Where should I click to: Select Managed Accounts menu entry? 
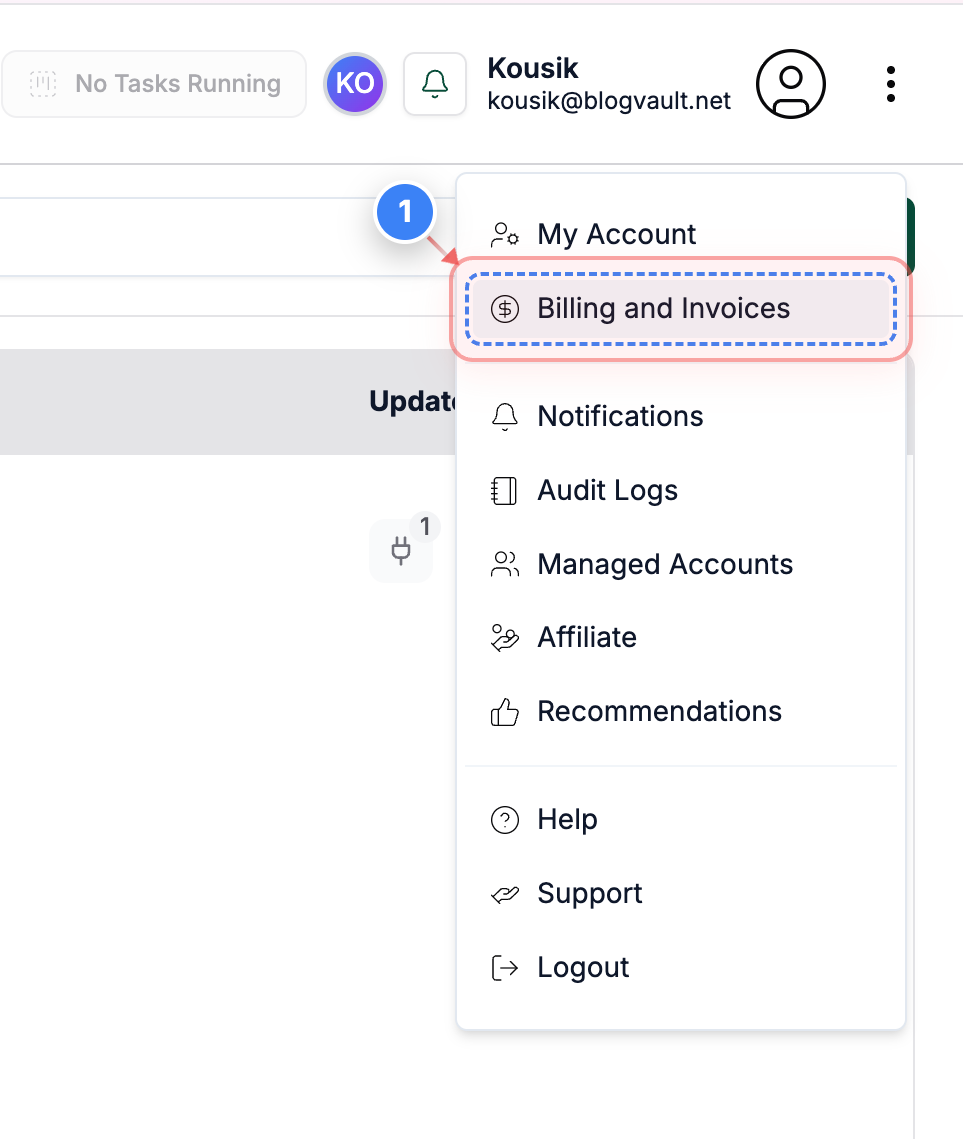665,564
